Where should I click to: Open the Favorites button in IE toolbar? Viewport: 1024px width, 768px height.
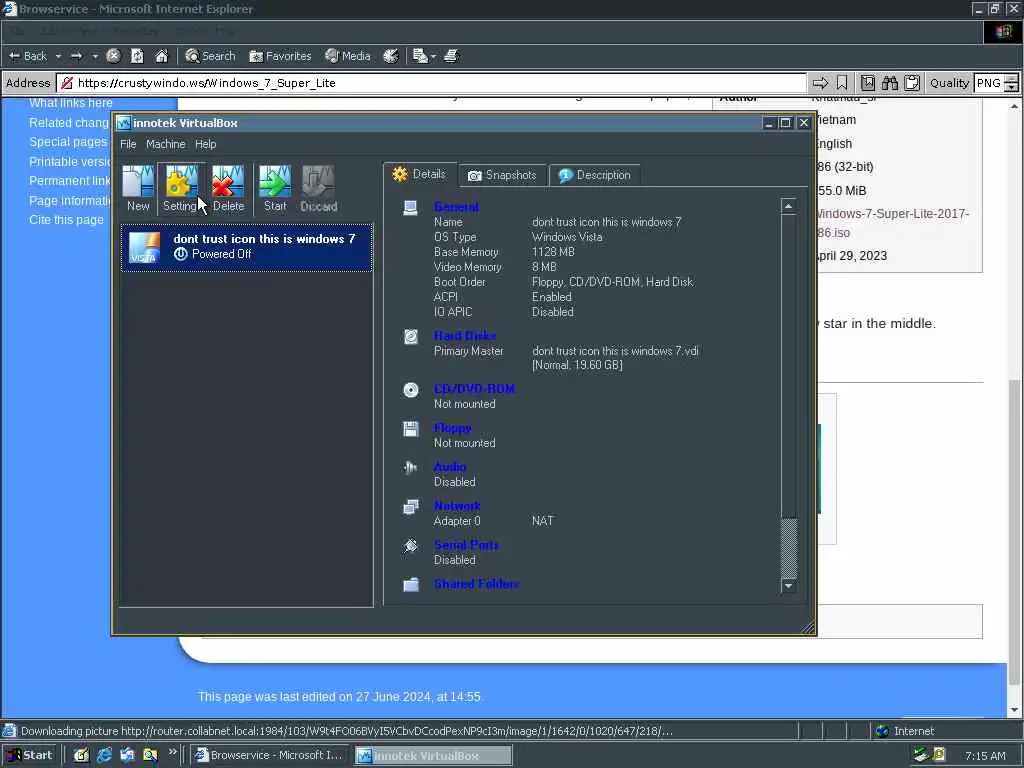tap(280, 56)
